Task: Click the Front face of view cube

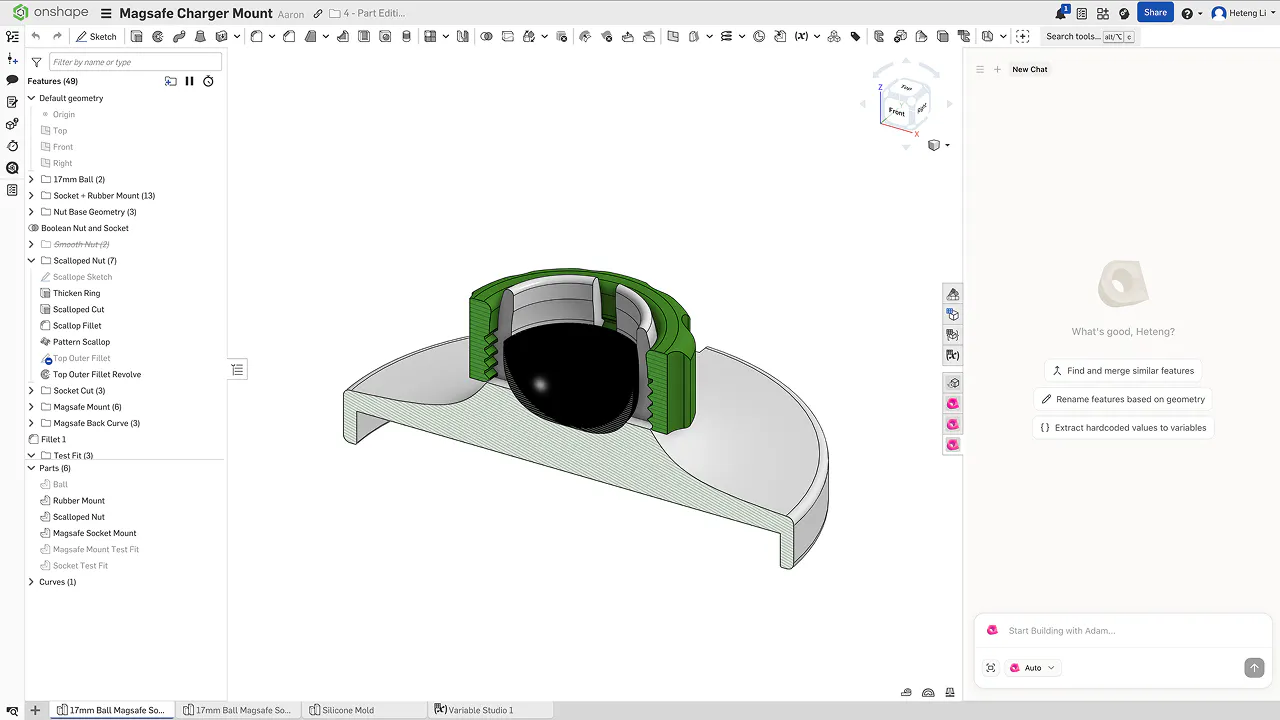Action: 896,112
